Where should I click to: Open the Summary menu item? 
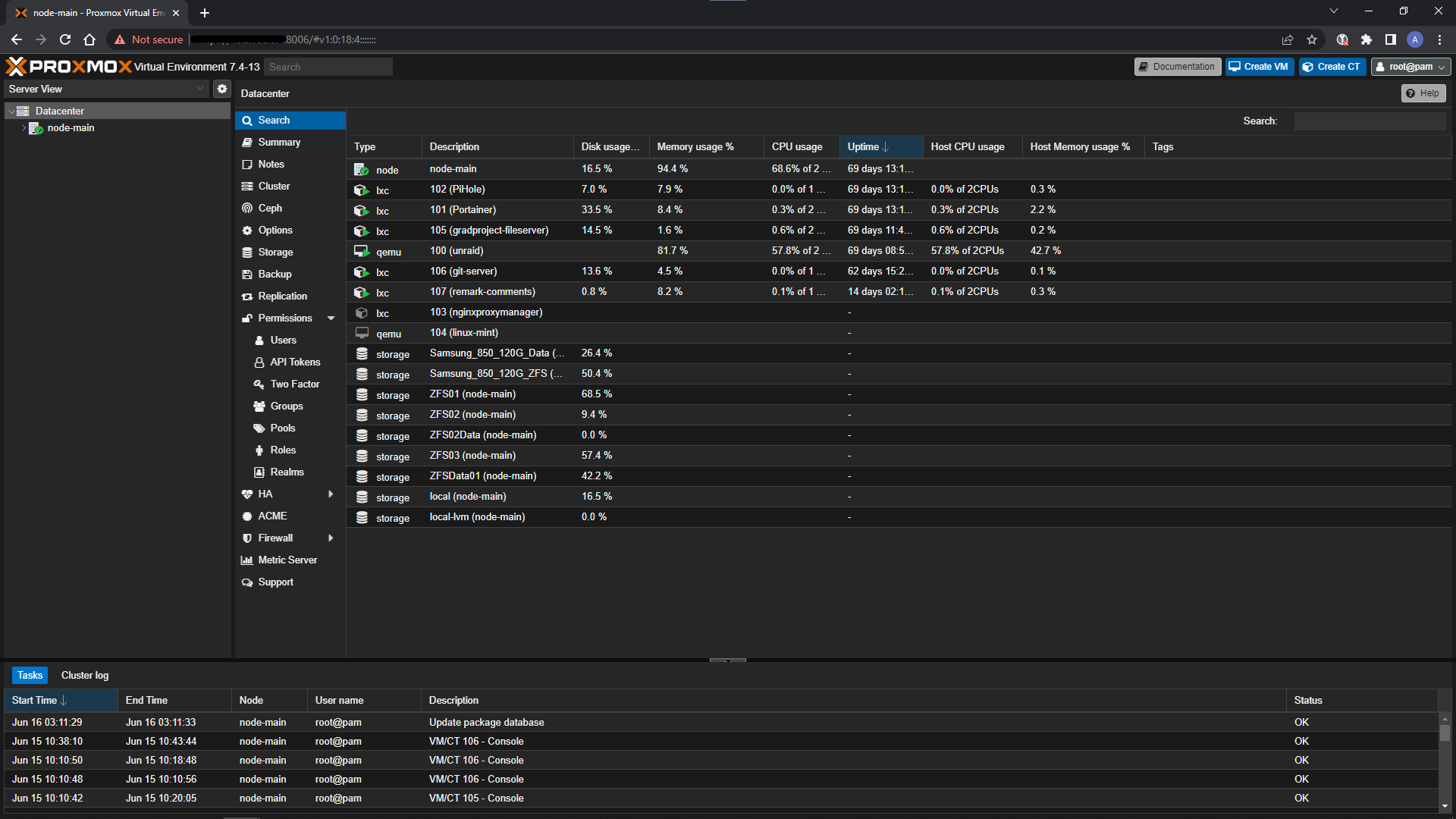[x=290, y=143]
